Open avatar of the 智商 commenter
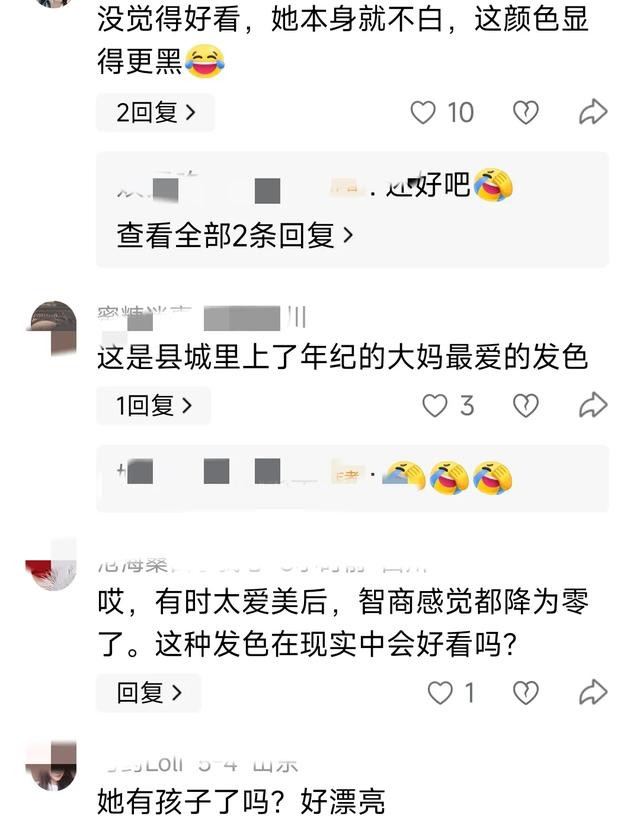Screen dimensions: 640x828 (x=51, y=564)
